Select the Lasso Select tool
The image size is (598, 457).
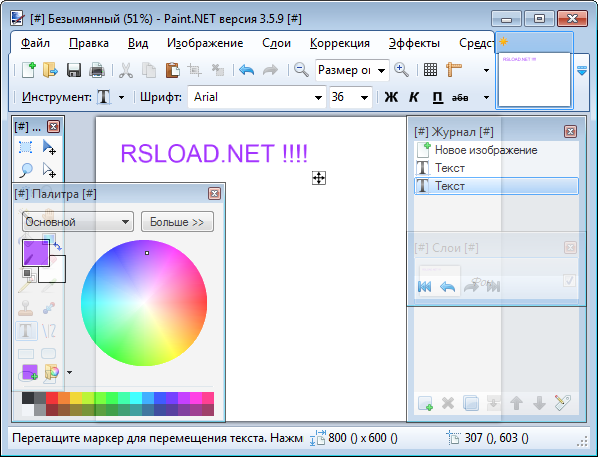(26, 170)
